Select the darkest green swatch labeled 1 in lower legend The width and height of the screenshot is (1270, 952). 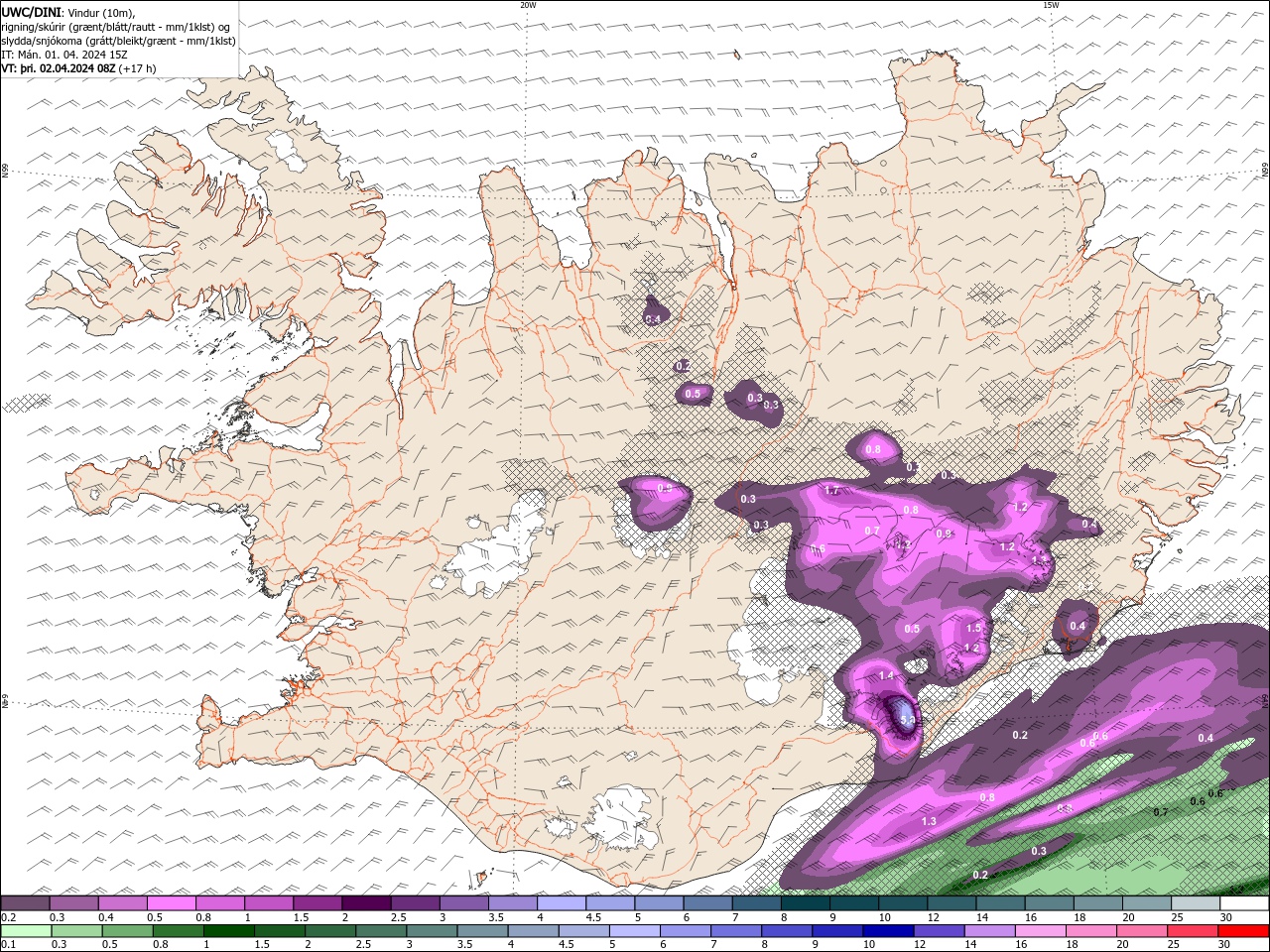point(228,931)
